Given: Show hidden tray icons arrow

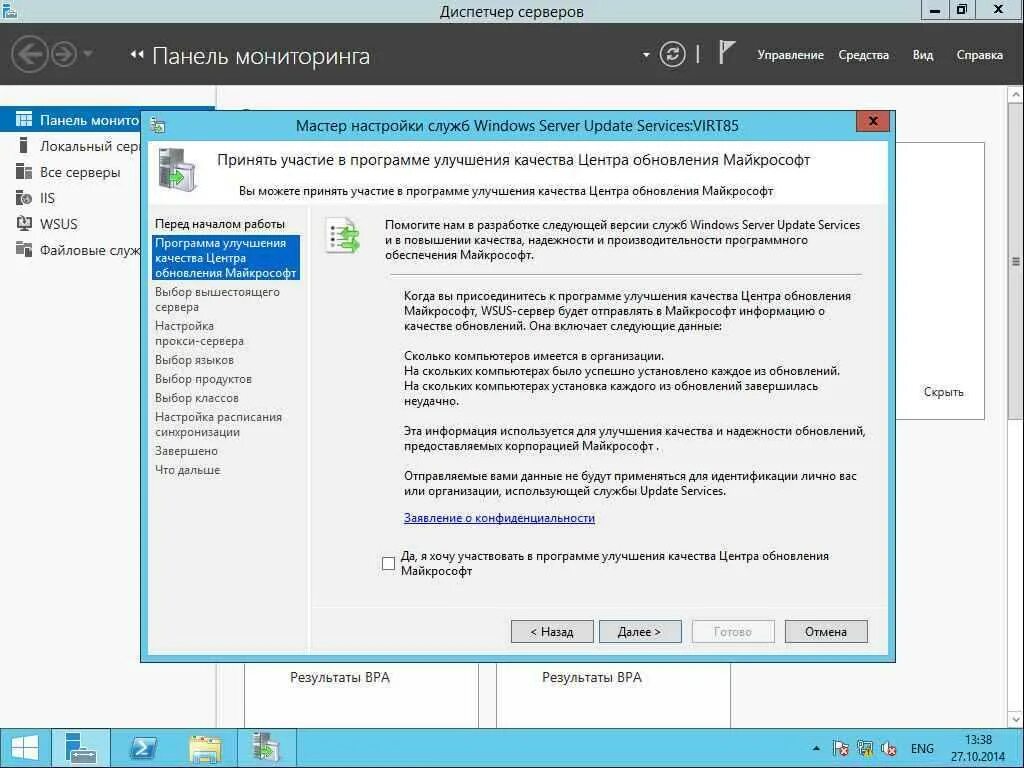Looking at the screenshot, I should click(x=816, y=748).
